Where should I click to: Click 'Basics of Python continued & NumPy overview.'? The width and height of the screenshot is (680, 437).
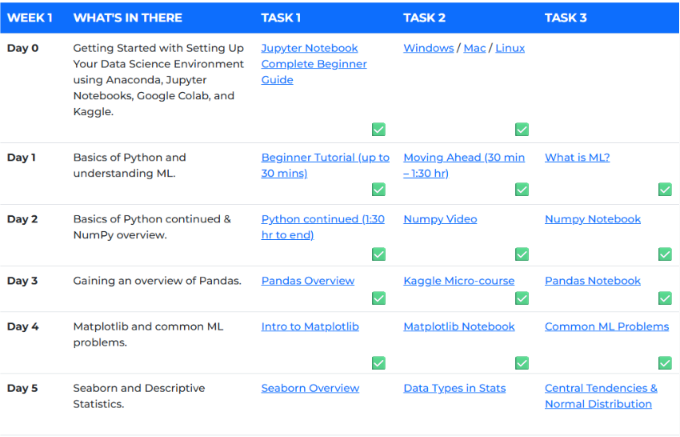[152, 227]
